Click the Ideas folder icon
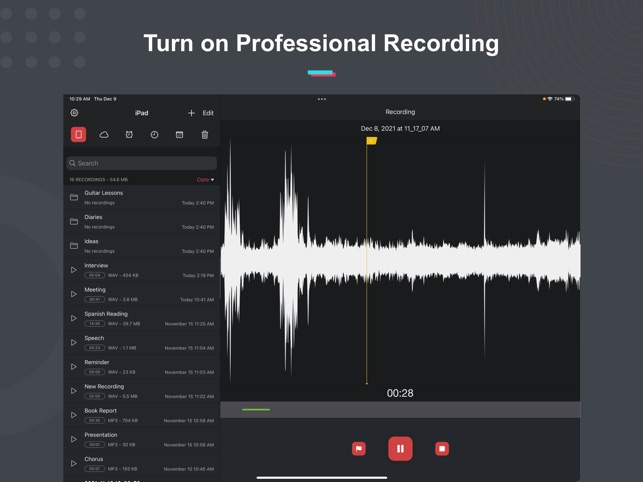 click(74, 246)
